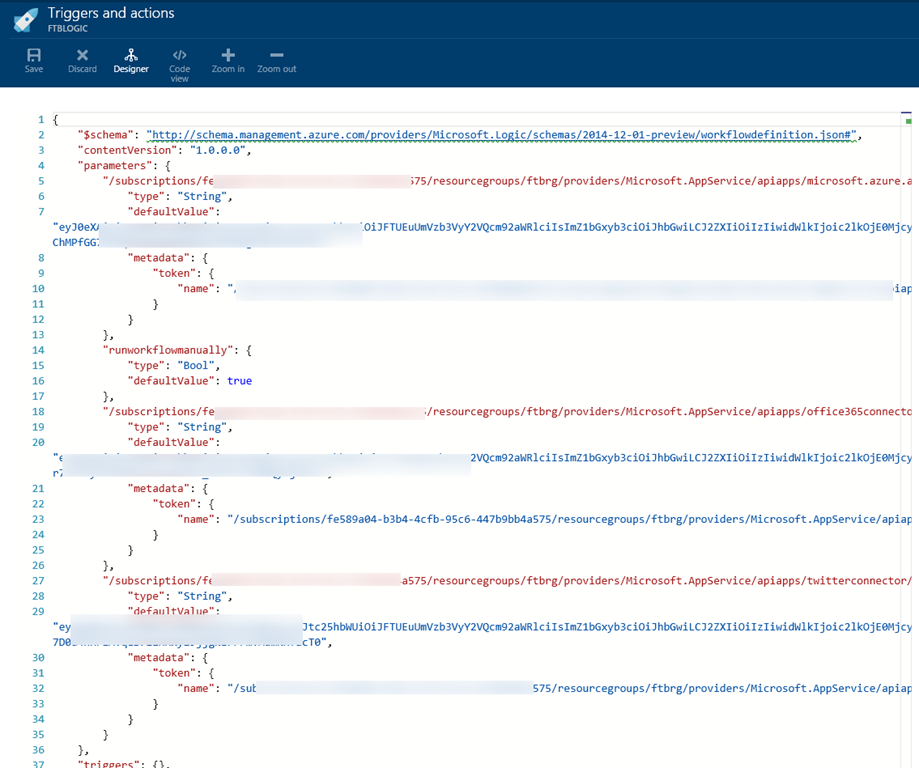This screenshot has width=919, height=768.
Task: Click the true value for defaultValue
Action: click(239, 381)
